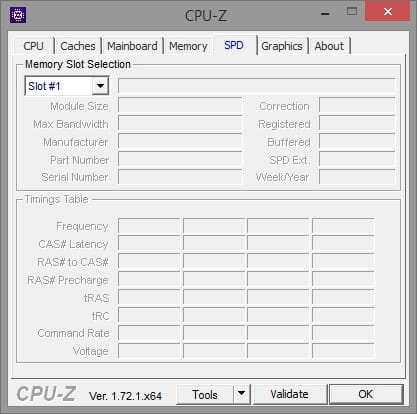
Task: View the About tab
Action: (x=329, y=46)
